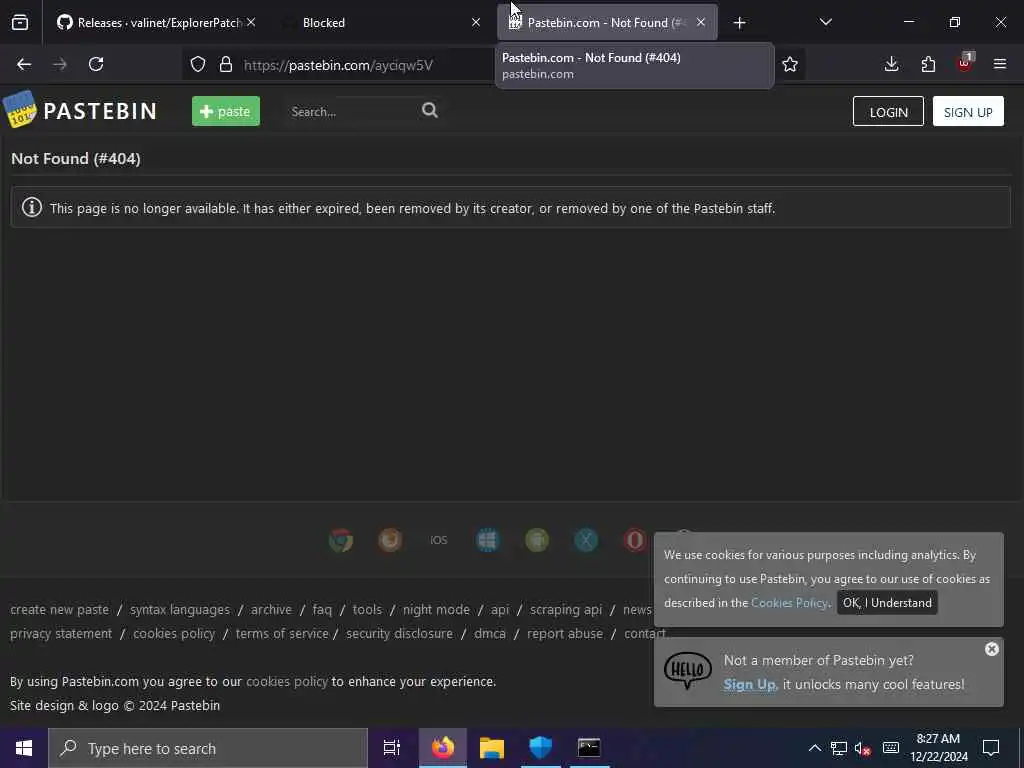Click Windows taskbar search box
Image resolution: width=1024 pixels, height=768 pixels.
click(208, 748)
